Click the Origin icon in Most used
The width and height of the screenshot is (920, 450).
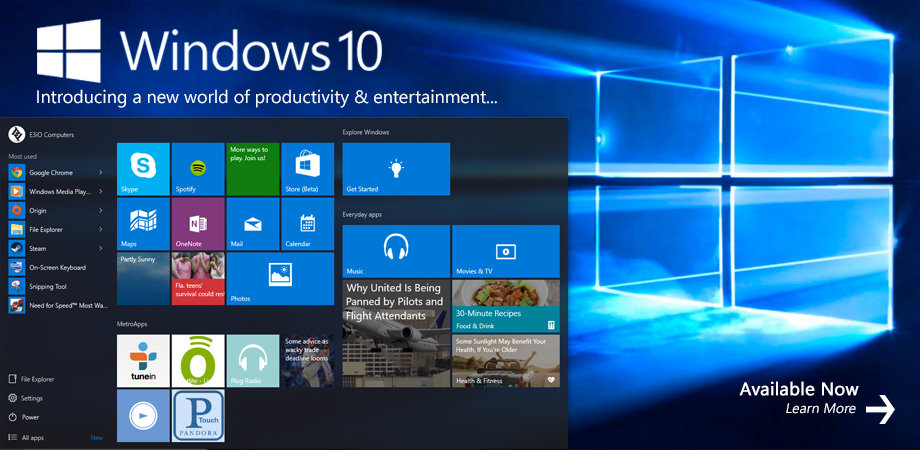click(16, 210)
